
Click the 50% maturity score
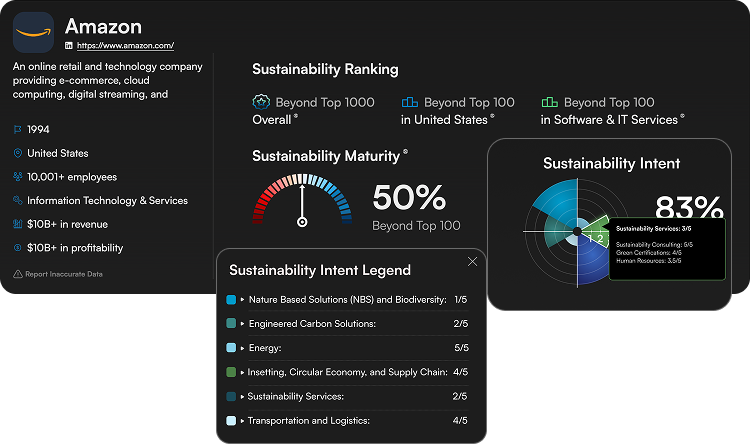[x=409, y=197]
